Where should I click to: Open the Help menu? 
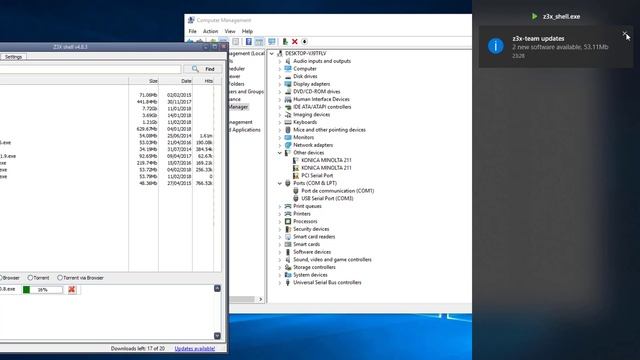click(x=247, y=31)
